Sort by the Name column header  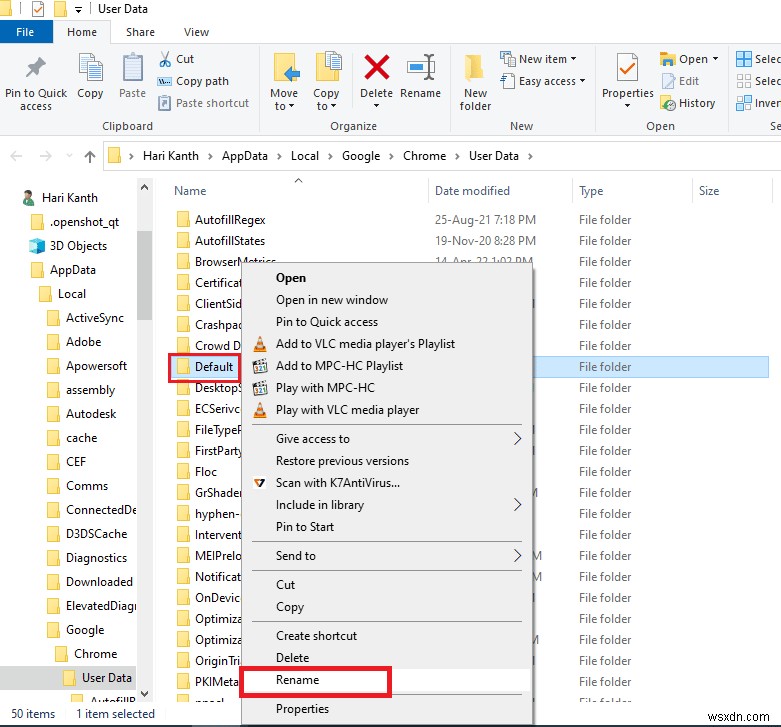pyautogui.click(x=190, y=191)
